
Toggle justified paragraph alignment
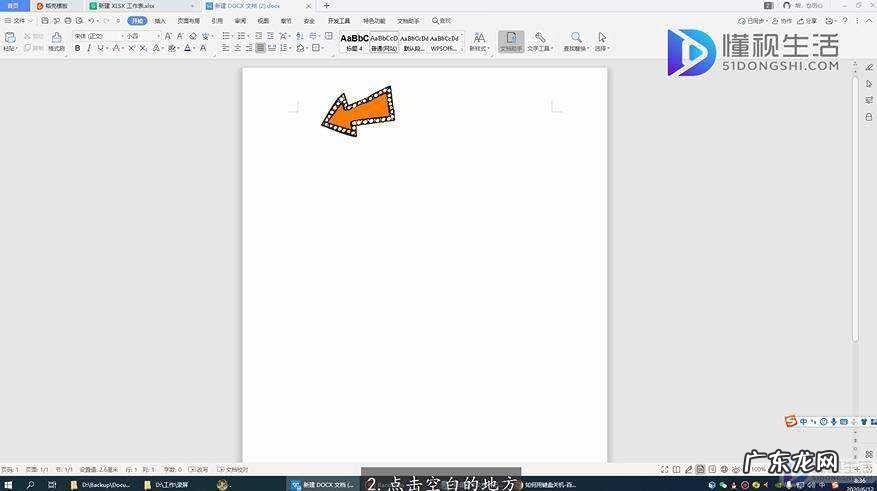260,48
